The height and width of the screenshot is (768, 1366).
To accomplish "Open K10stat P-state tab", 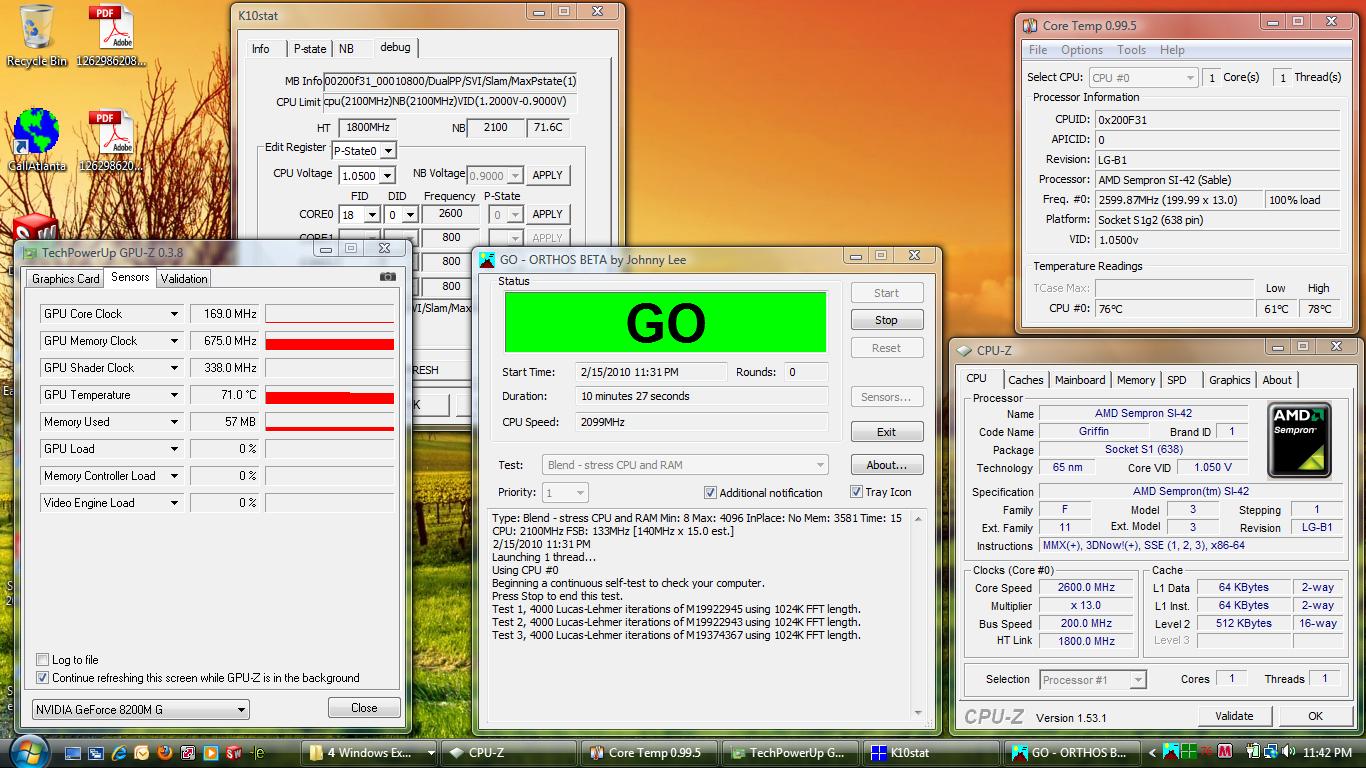I will click(x=309, y=49).
